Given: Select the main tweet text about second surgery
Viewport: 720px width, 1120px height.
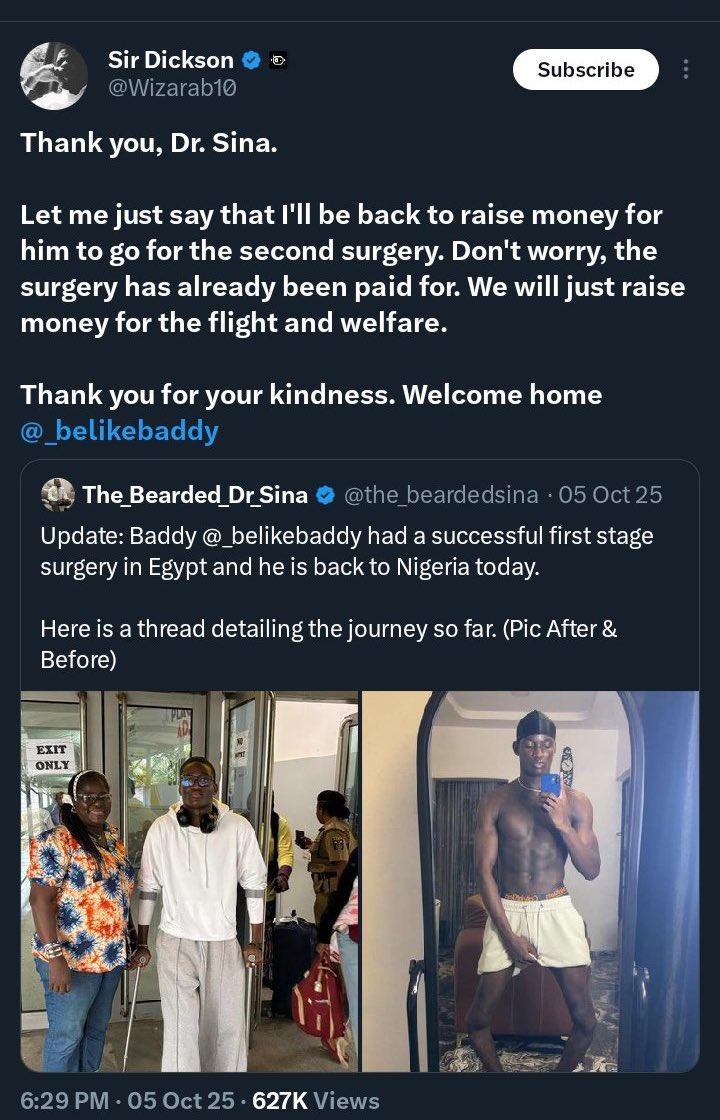Looking at the screenshot, I should [352, 269].
